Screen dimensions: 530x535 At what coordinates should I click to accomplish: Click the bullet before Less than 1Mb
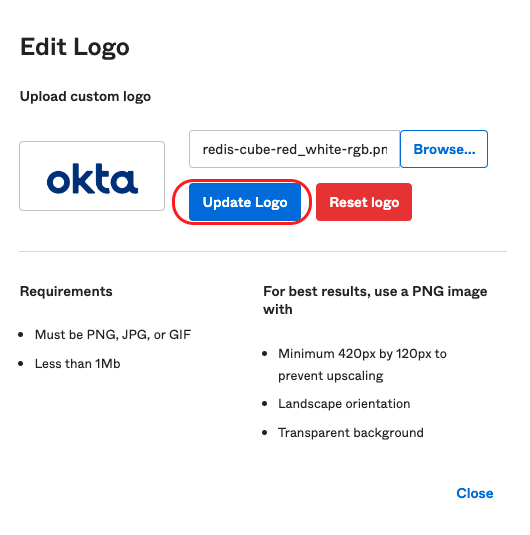[x=21, y=364]
